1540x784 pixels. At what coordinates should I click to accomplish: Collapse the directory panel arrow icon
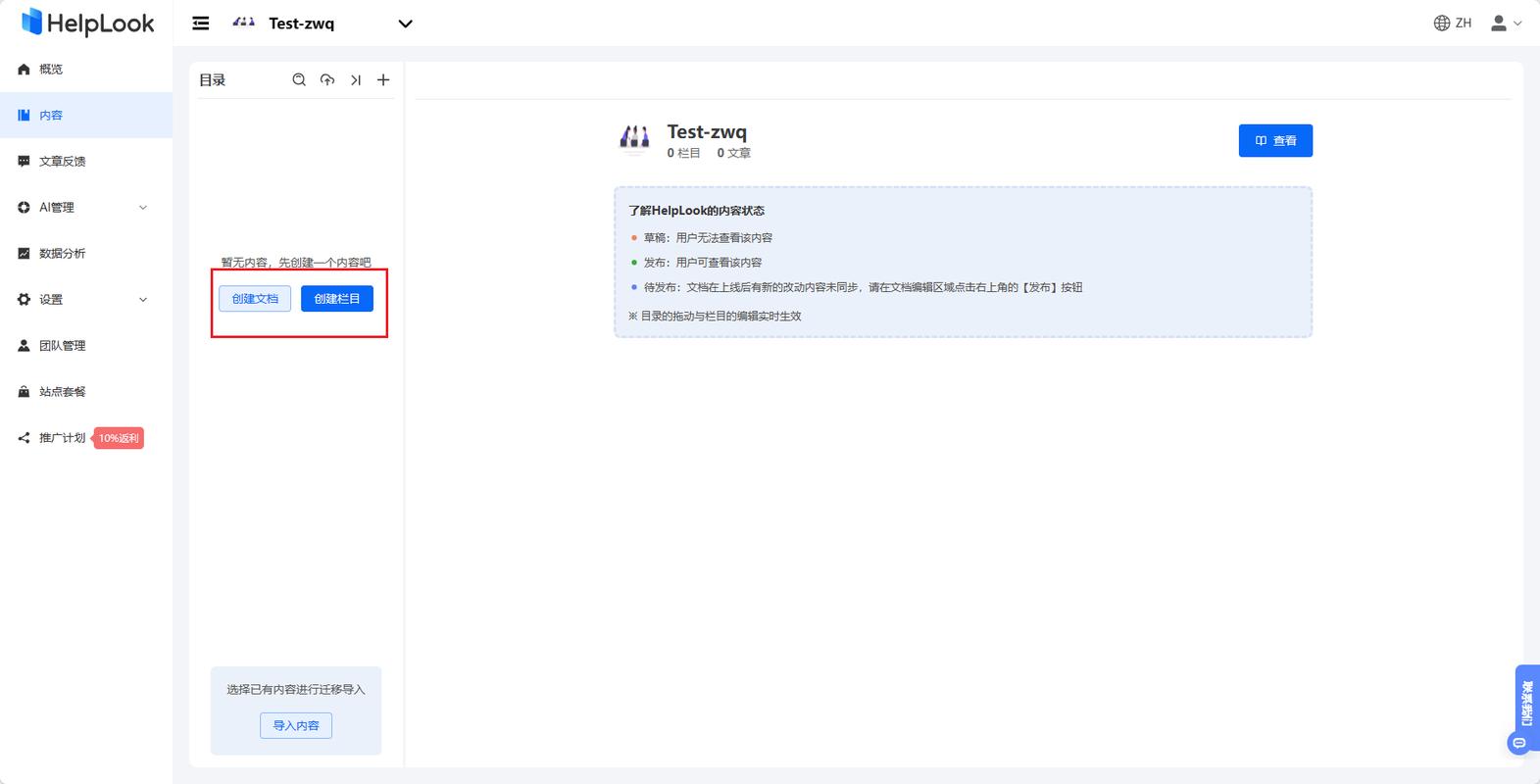[356, 80]
